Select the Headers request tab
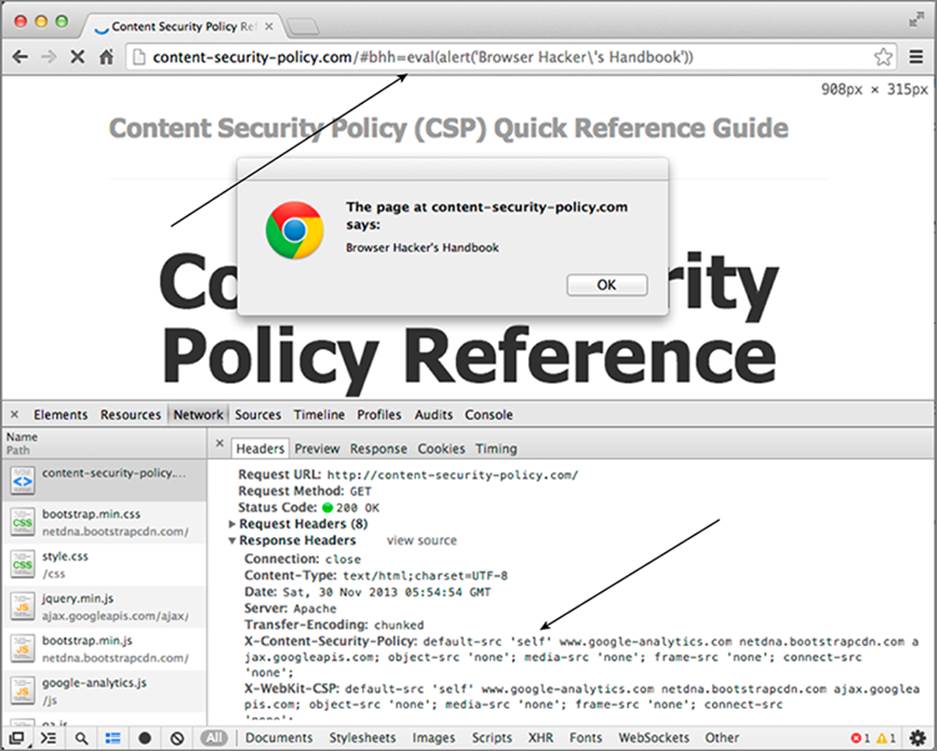 tap(260, 449)
